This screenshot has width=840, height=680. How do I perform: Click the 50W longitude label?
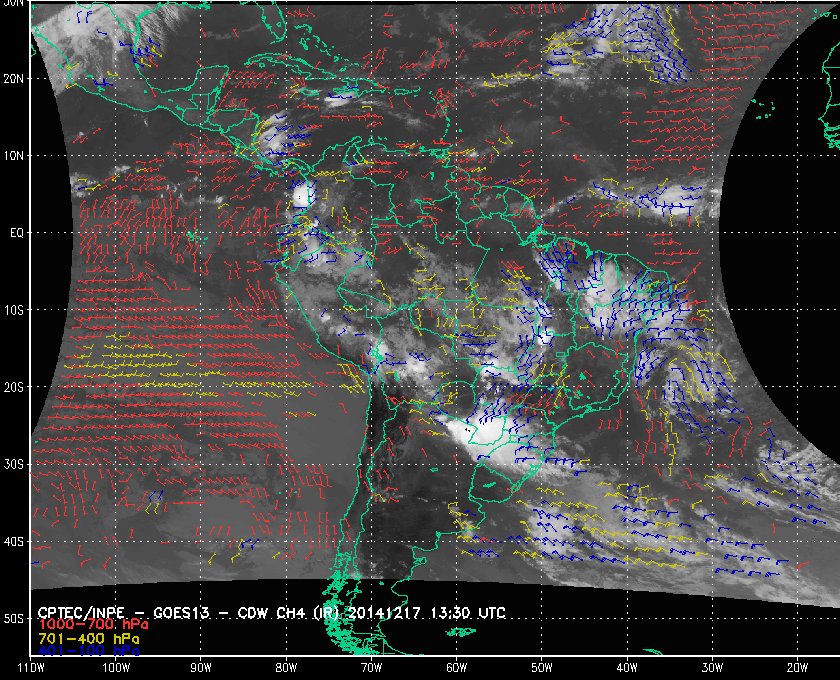tap(542, 668)
